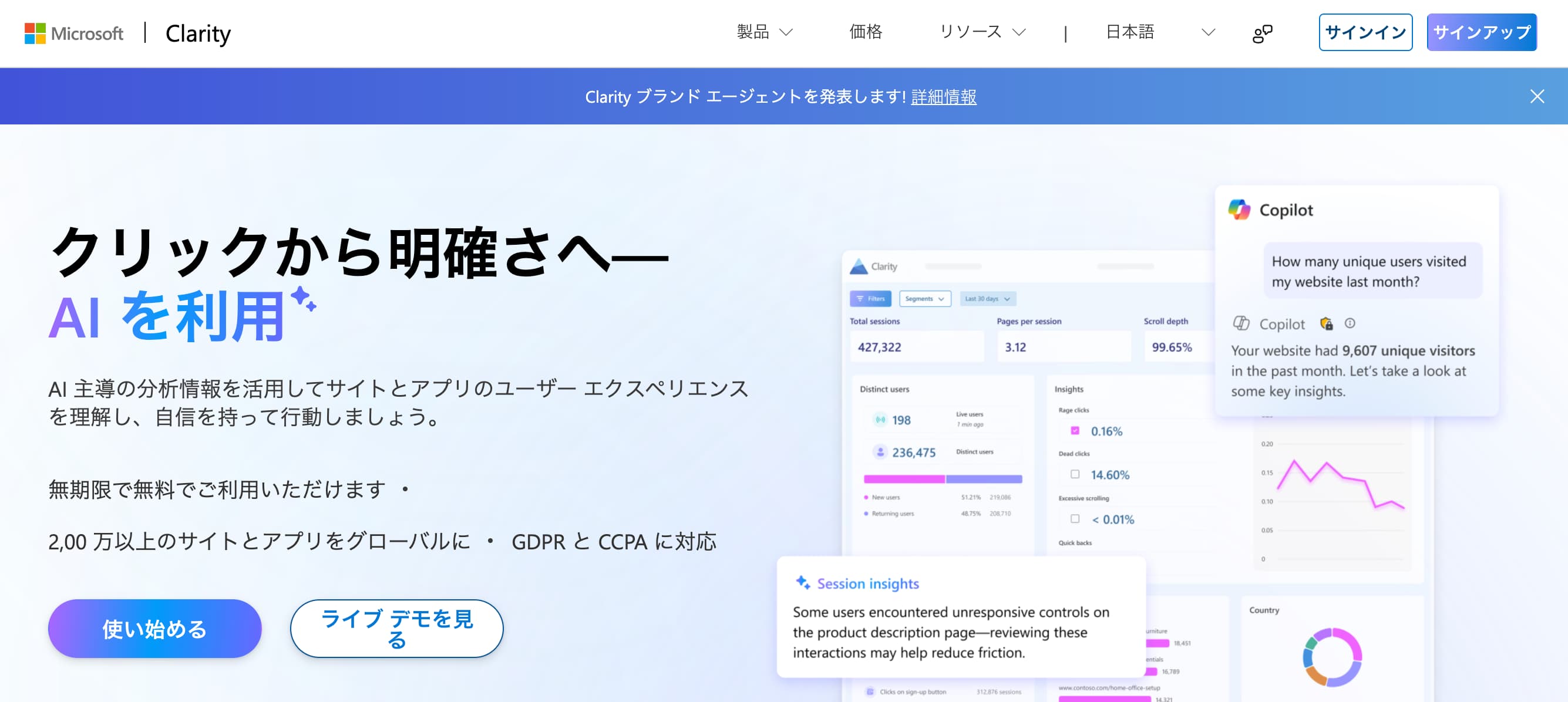Click the Total sessions value 427,322

880,347
